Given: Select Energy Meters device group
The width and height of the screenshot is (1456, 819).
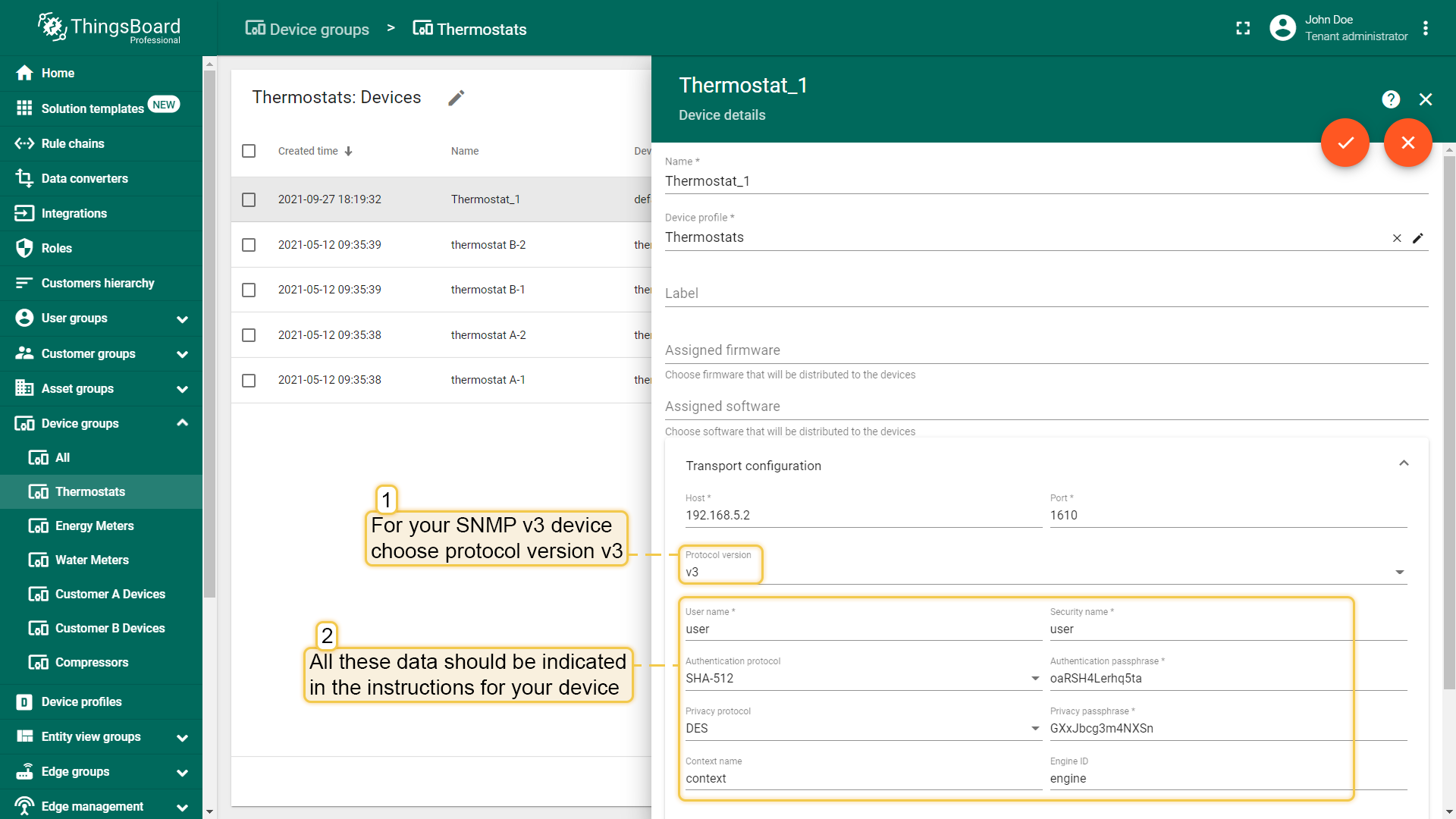Looking at the screenshot, I should [94, 526].
